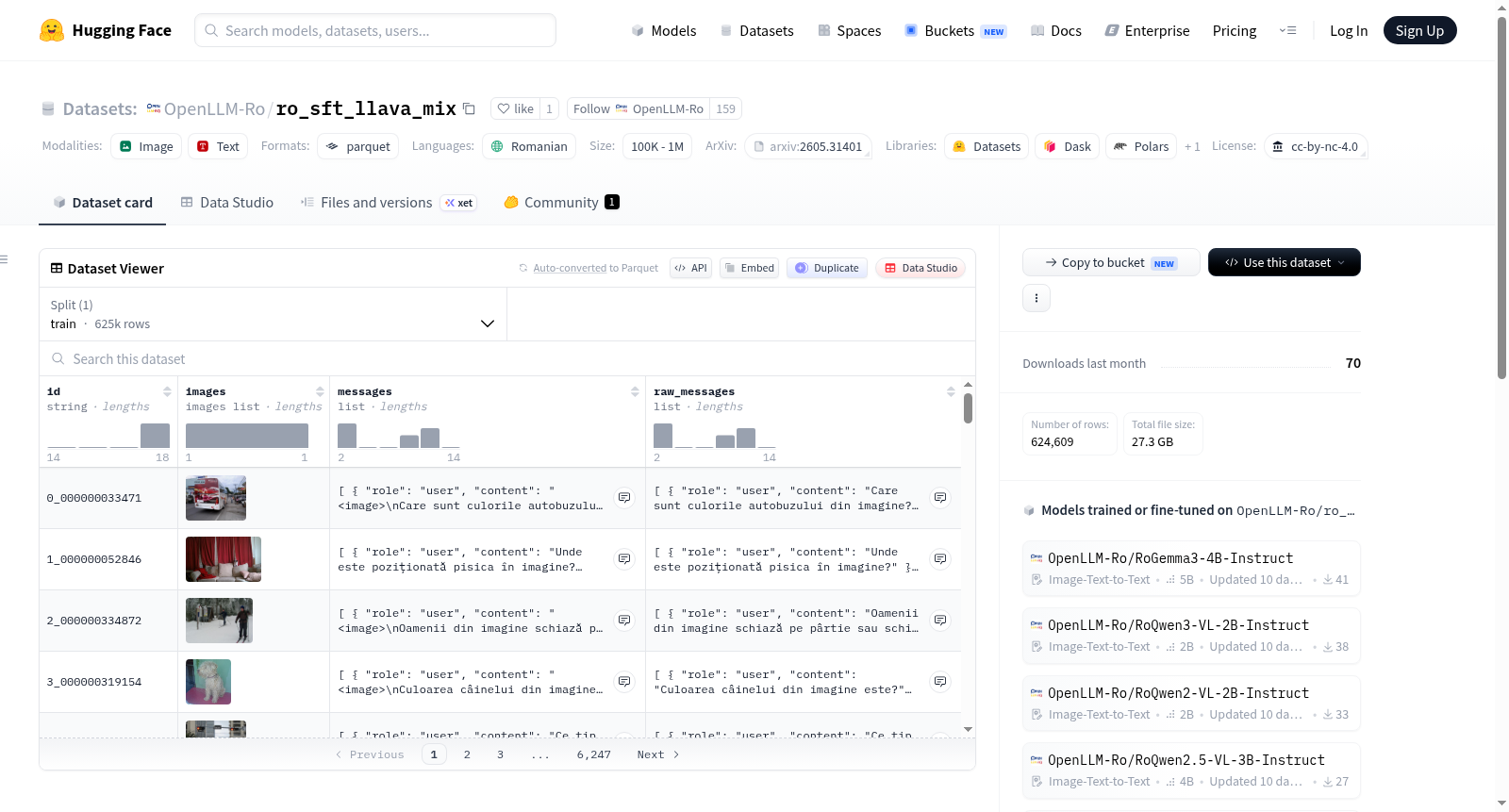1509x812 pixels.
Task: Open the Files and versions tab
Action: tap(389, 203)
